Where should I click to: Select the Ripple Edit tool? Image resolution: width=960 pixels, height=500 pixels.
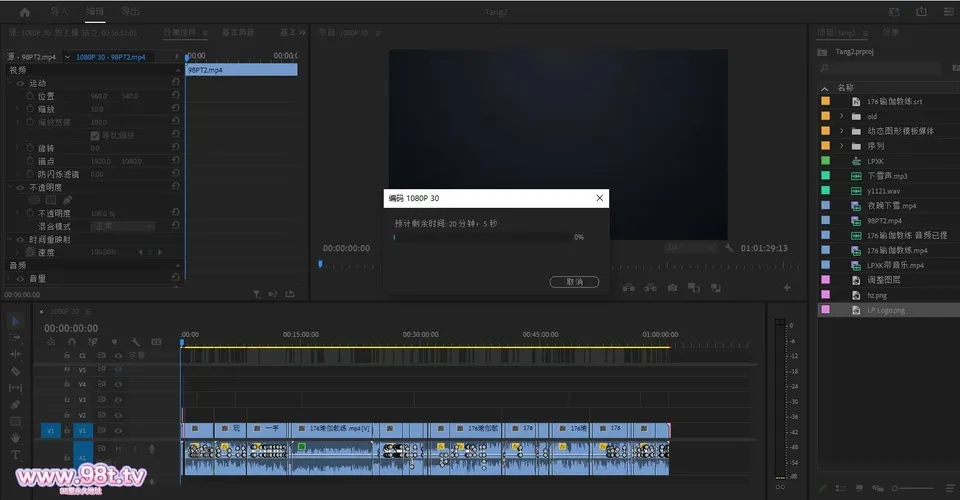coord(15,354)
